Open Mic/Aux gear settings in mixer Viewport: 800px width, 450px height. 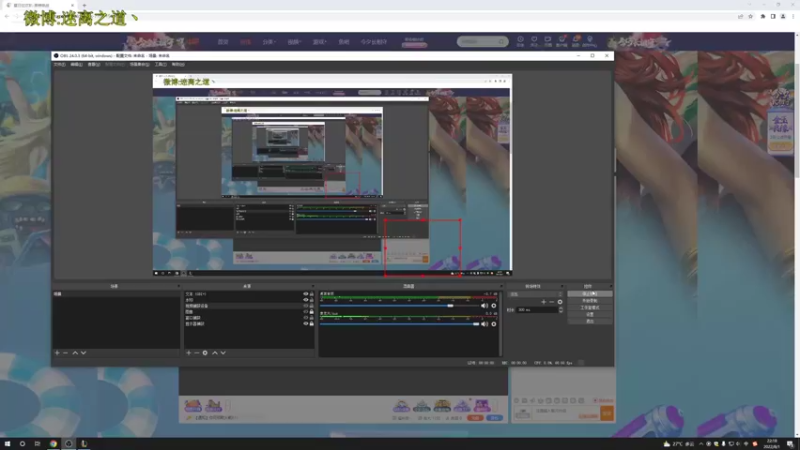click(x=493, y=324)
